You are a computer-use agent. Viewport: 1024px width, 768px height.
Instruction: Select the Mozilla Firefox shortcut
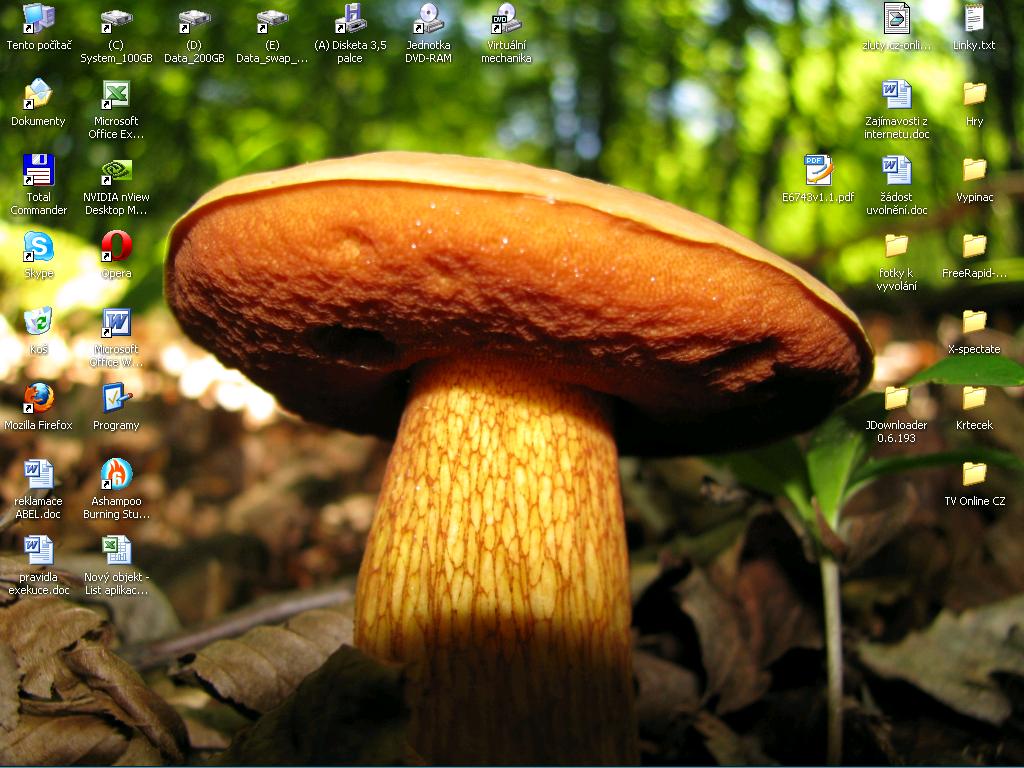(x=38, y=399)
